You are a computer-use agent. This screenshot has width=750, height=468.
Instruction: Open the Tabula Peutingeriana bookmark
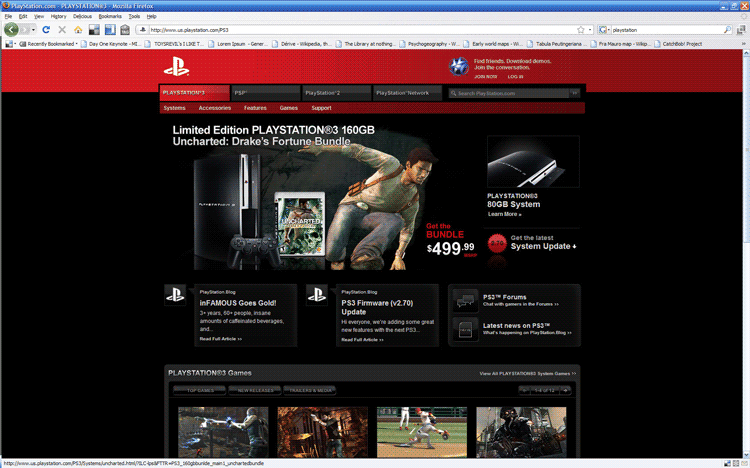[x=557, y=44]
